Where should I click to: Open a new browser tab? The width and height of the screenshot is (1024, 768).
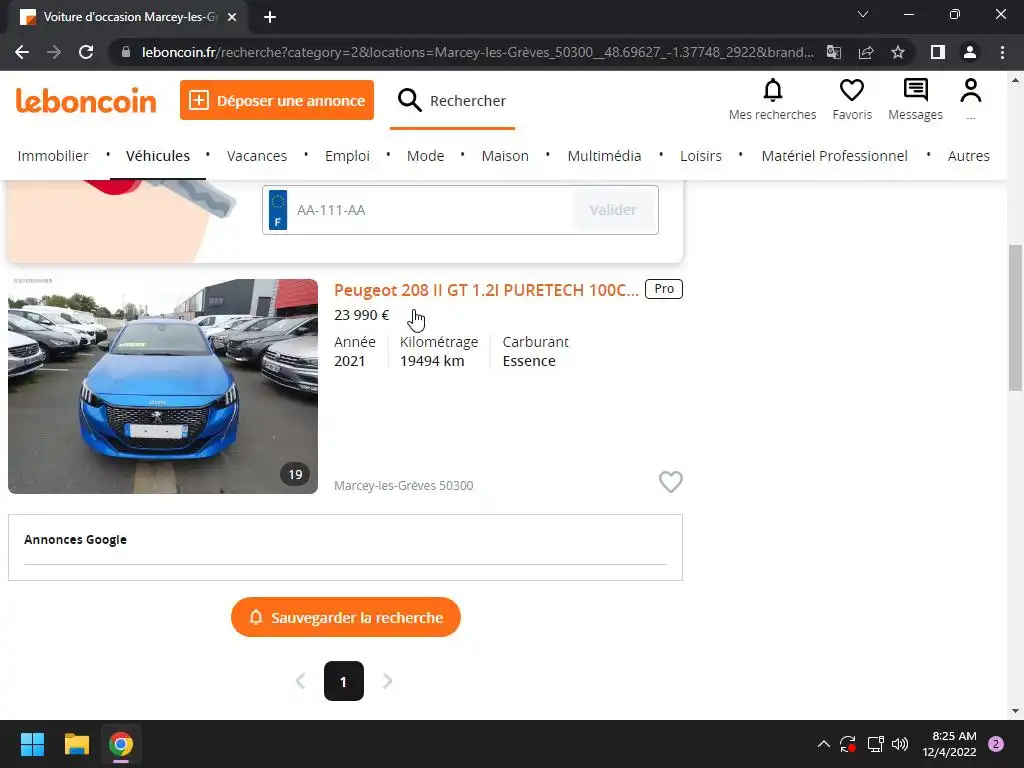coord(270,17)
